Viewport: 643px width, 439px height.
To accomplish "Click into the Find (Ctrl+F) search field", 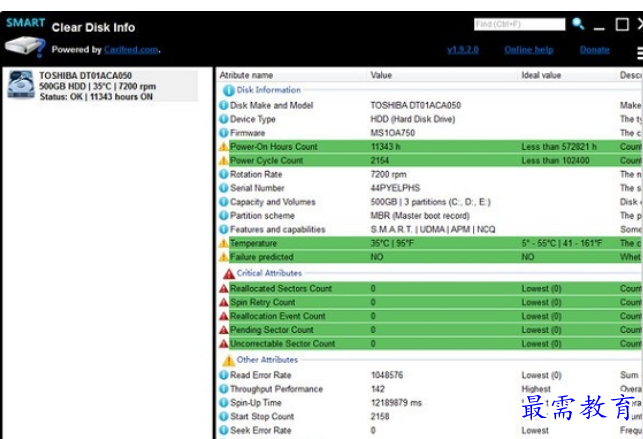I will click(520, 24).
